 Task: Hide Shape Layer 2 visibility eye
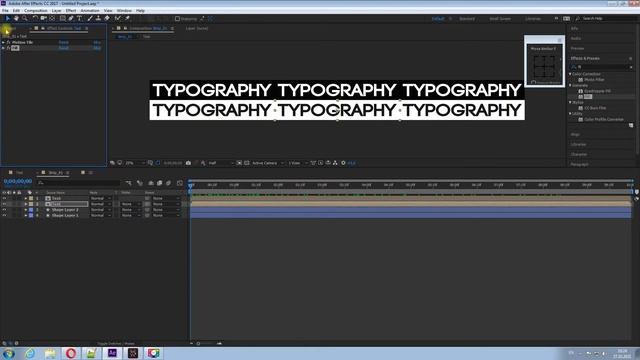[4, 209]
